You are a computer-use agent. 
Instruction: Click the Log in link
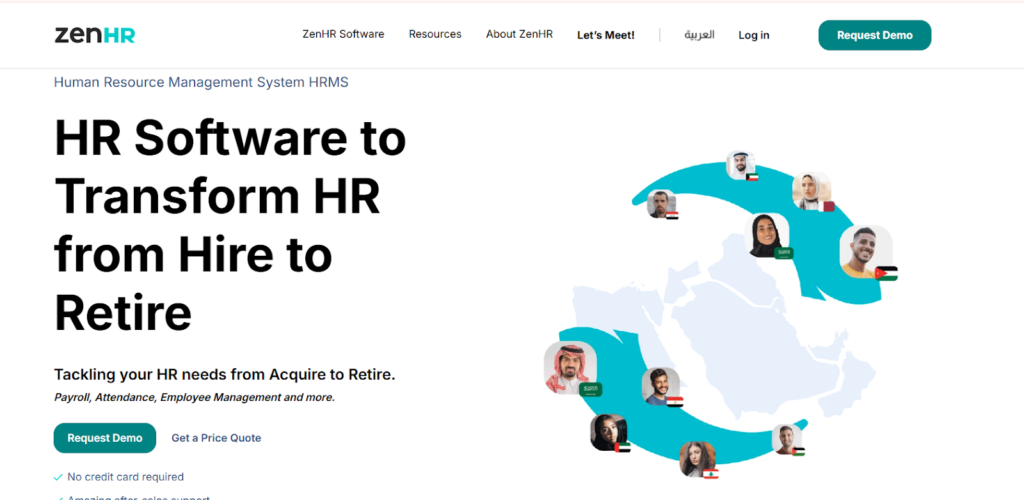click(754, 35)
